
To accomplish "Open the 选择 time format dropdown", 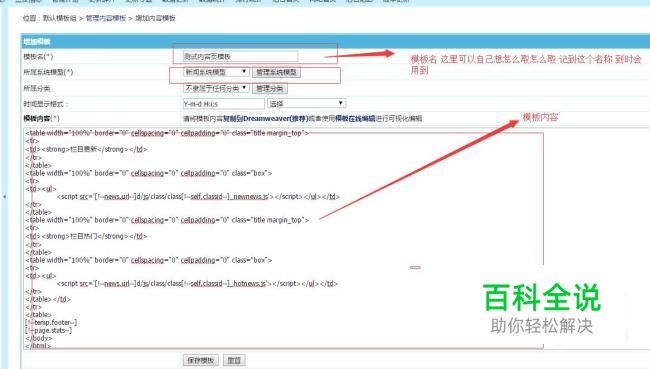I will click(306, 104).
